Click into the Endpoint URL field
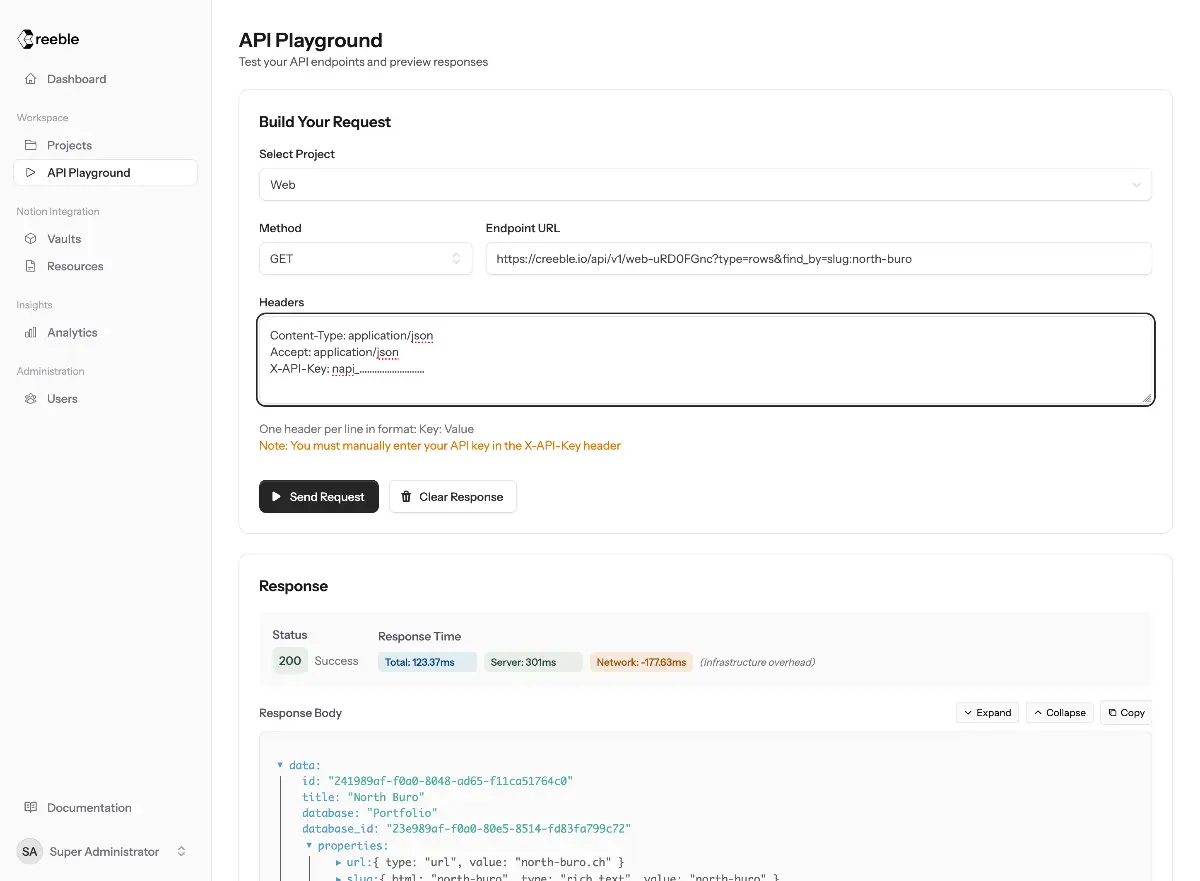The height and width of the screenshot is (881, 1200). pyautogui.click(x=818, y=259)
